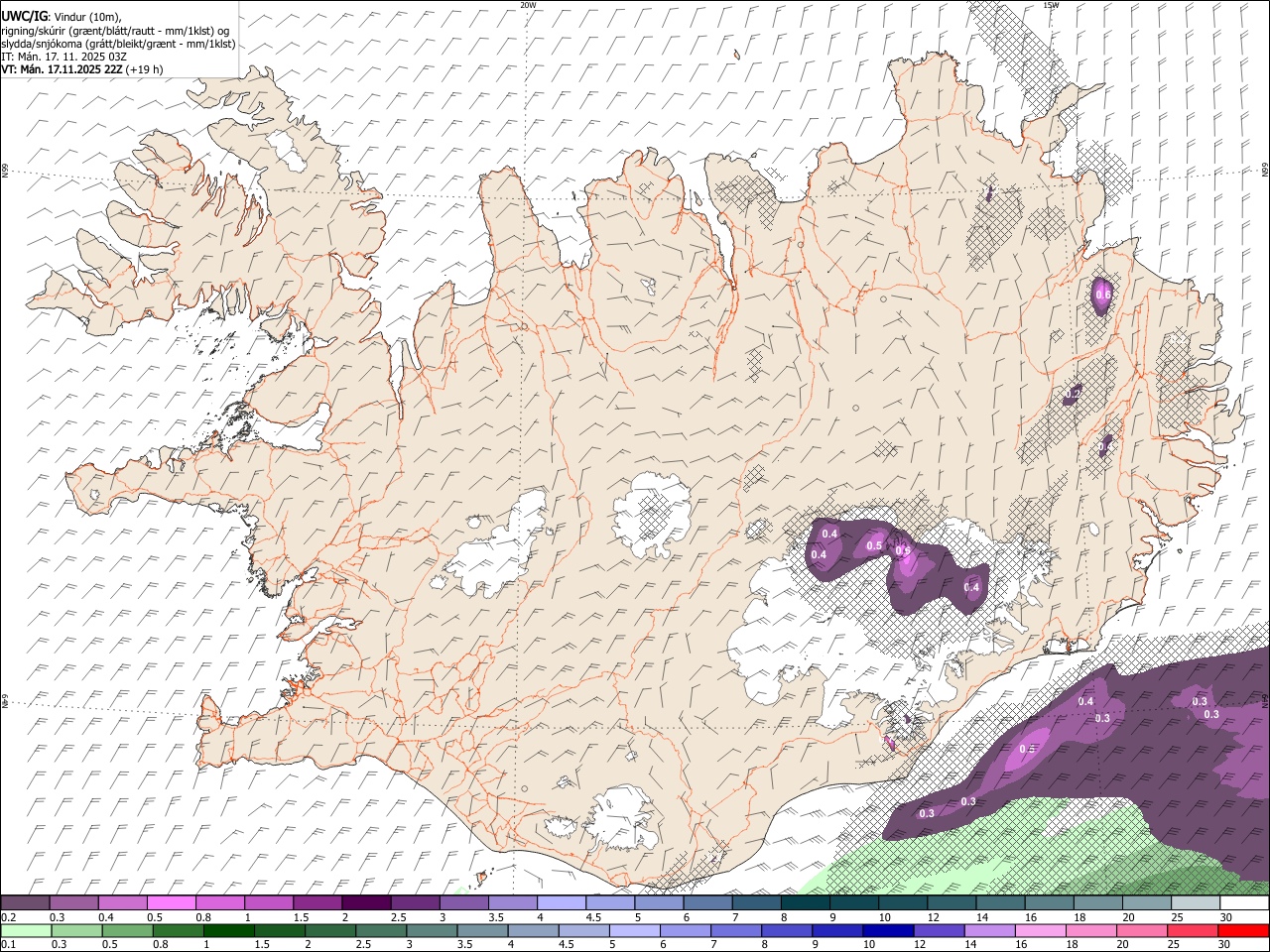Click the dusky purple first swatch above 0.2
1270x952 pixels.
(25, 903)
